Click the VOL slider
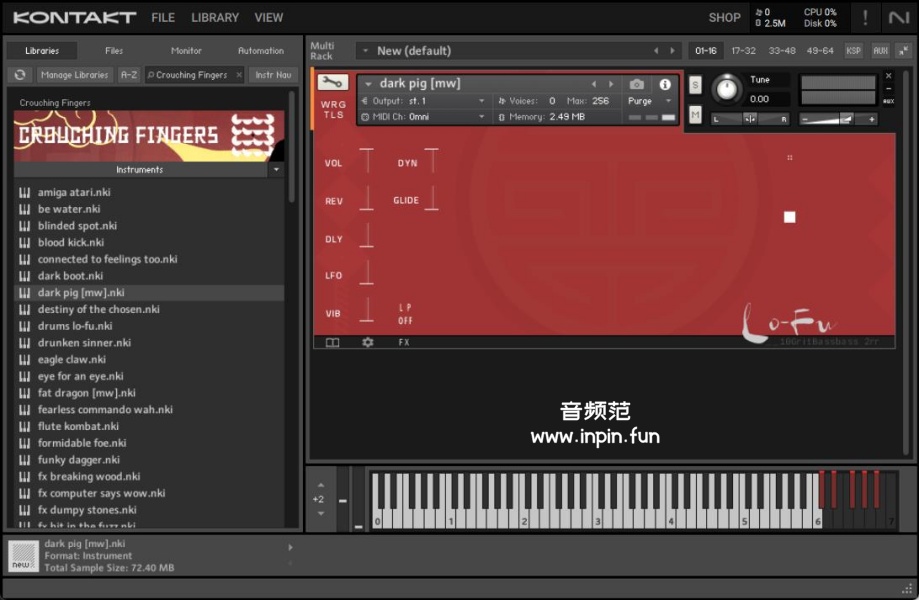The height and width of the screenshot is (600, 919). click(366, 163)
